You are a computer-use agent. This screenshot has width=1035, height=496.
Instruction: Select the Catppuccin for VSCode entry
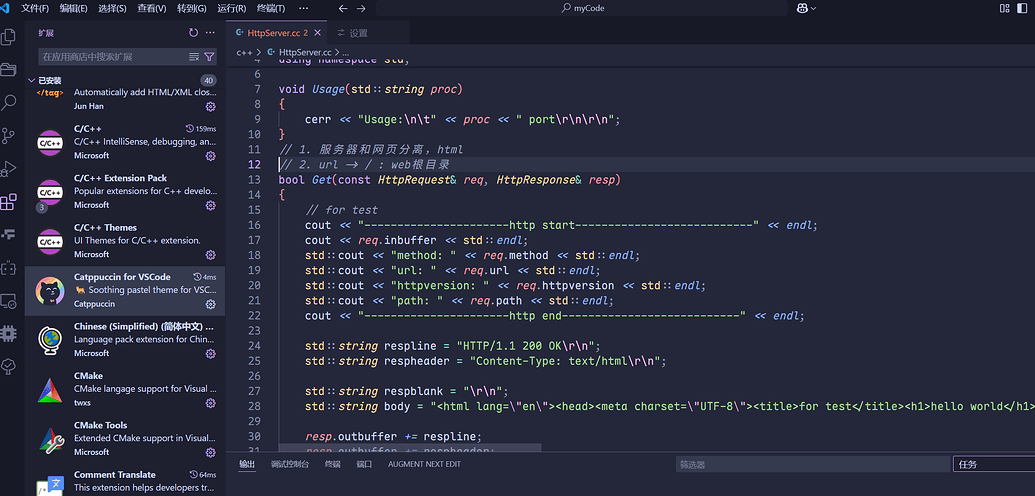coord(125,291)
